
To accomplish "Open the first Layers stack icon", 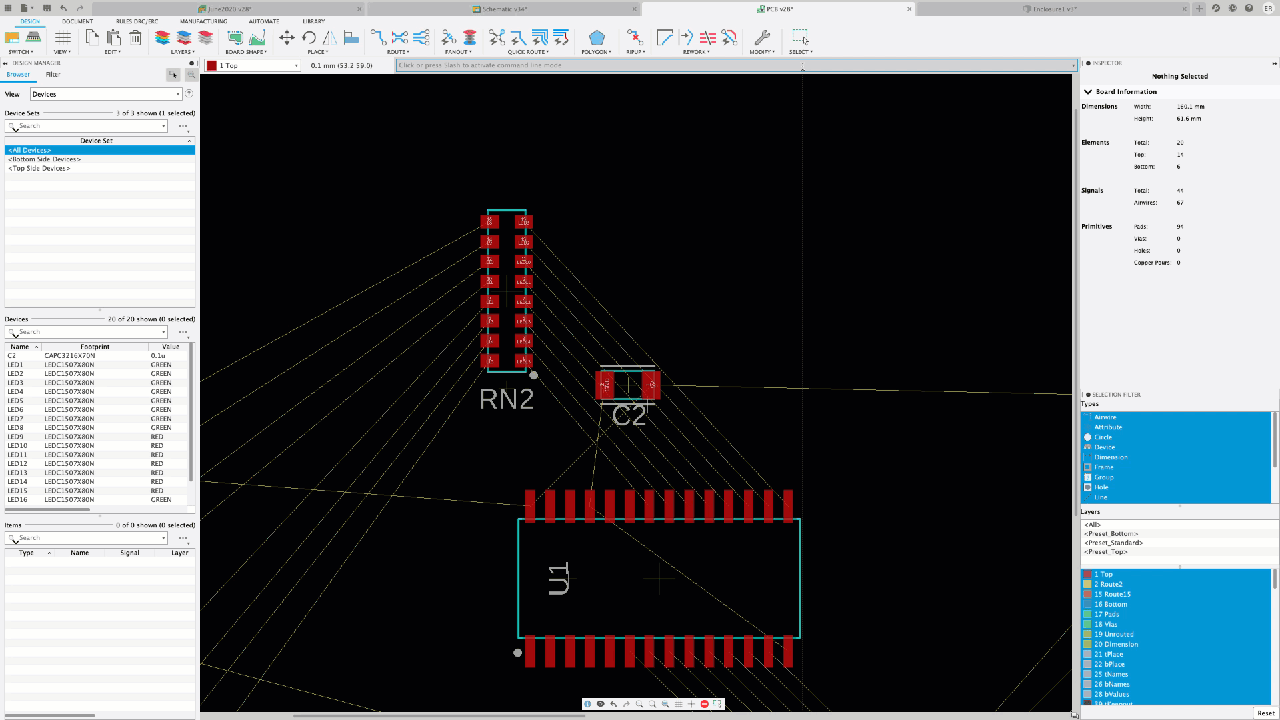I will pos(162,38).
